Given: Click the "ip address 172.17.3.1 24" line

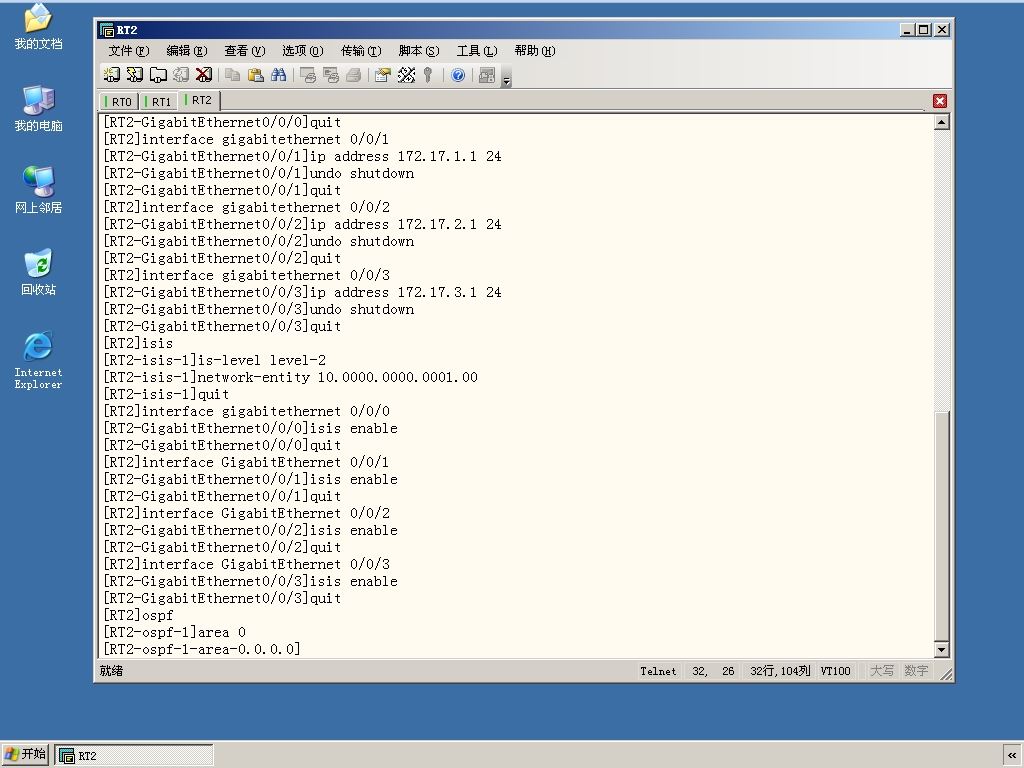Looking at the screenshot, I should point(302,293).
